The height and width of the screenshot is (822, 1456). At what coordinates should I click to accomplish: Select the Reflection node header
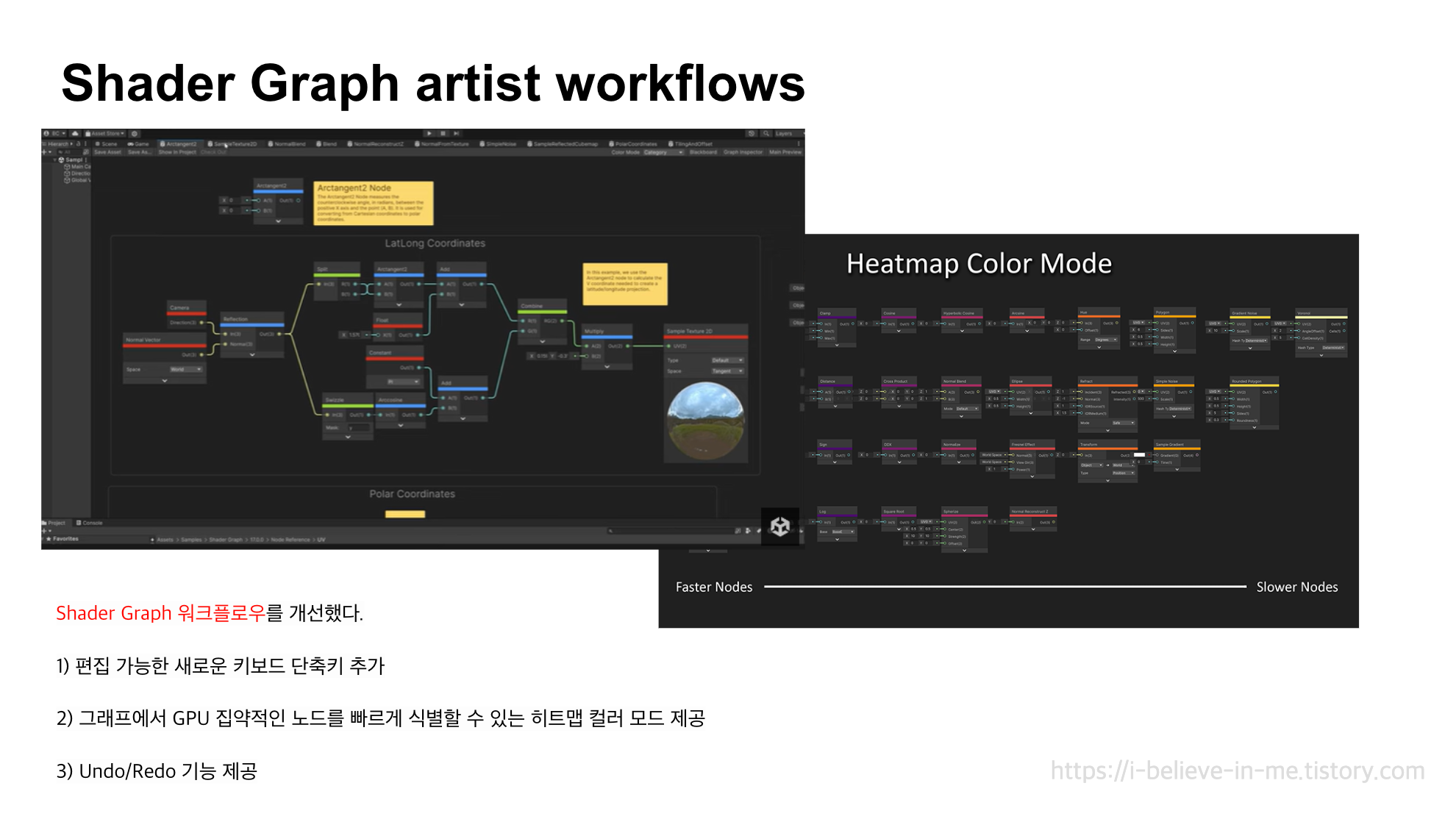click(252, 319)
